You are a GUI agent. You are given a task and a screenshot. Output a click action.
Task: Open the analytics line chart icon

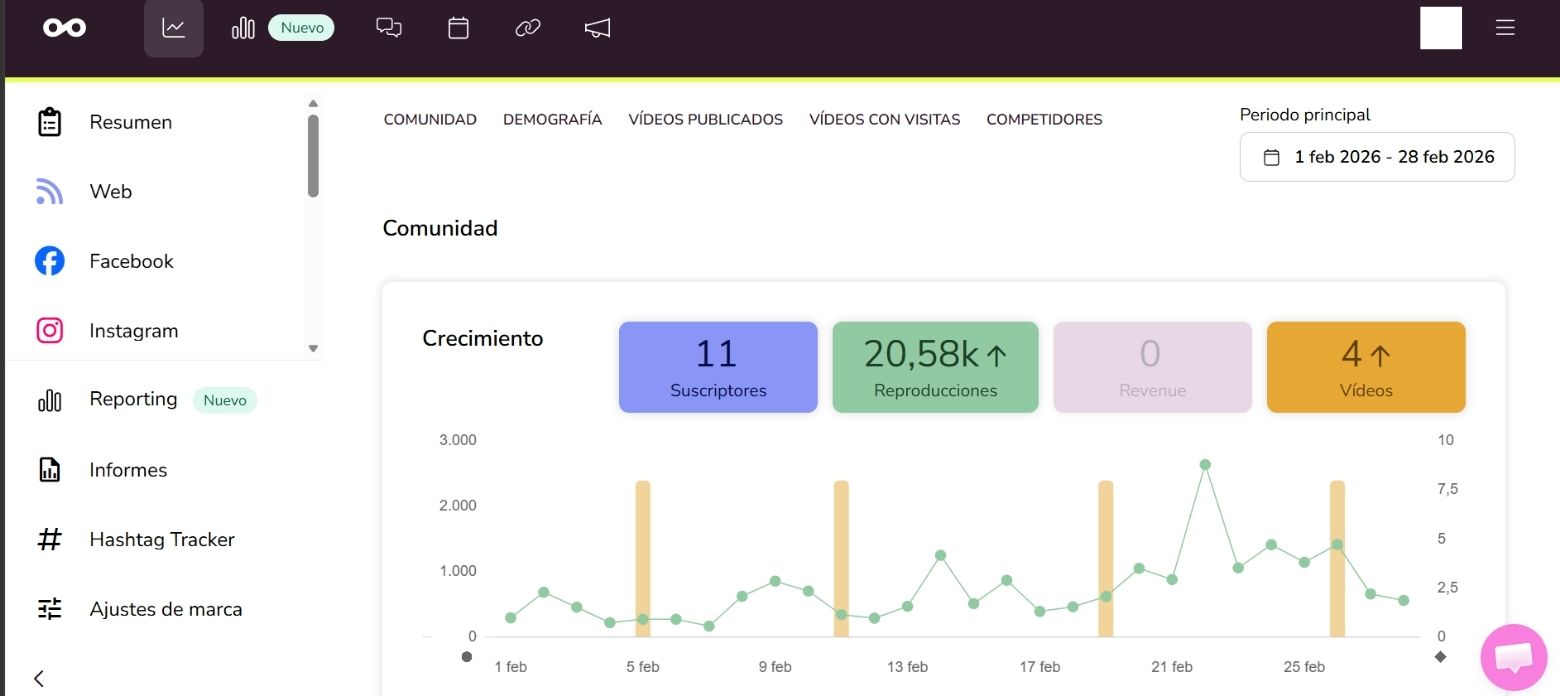coord(174,28)
